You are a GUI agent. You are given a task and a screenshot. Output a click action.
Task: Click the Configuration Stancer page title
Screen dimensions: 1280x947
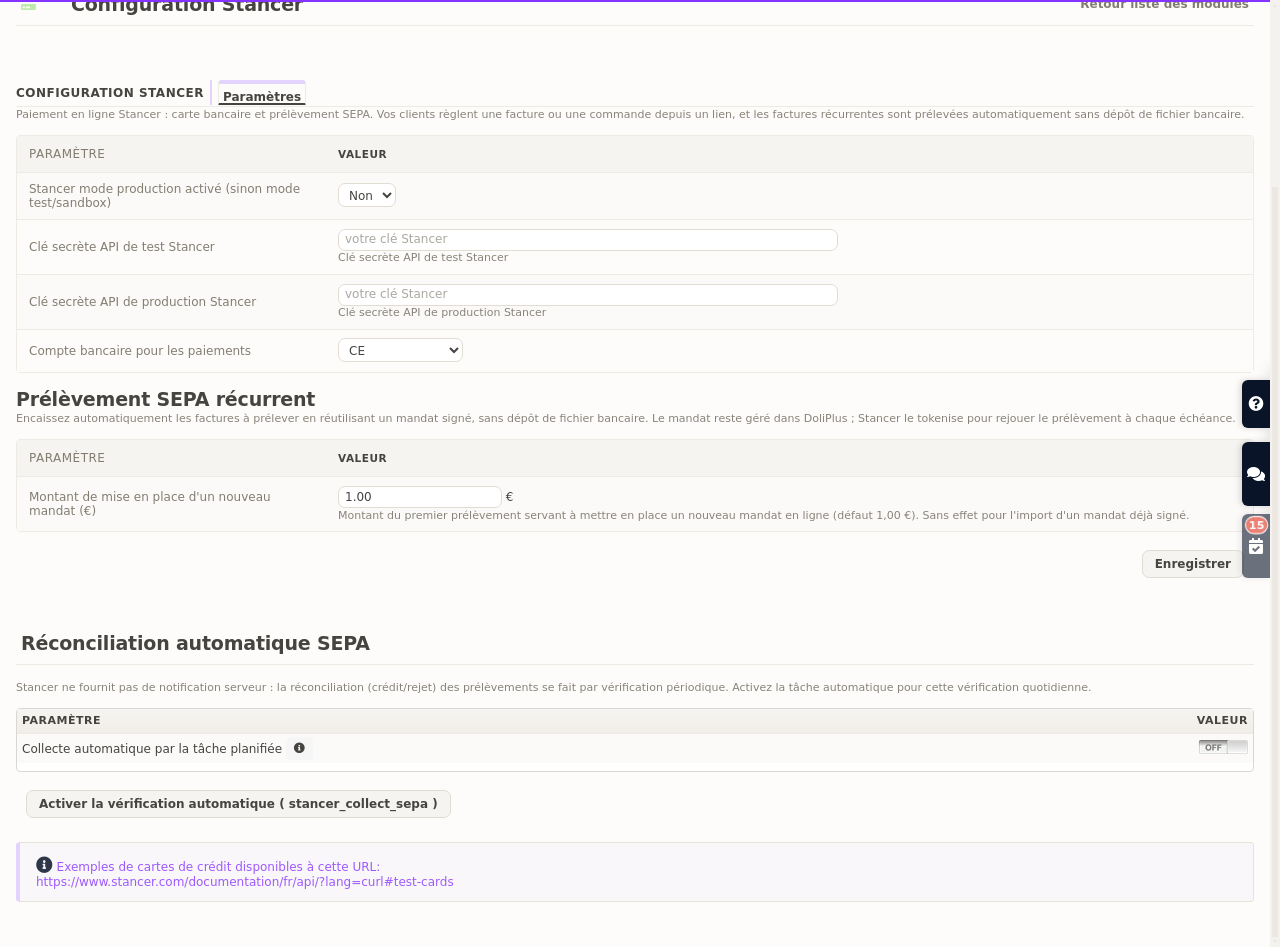(x=186, y=6)
